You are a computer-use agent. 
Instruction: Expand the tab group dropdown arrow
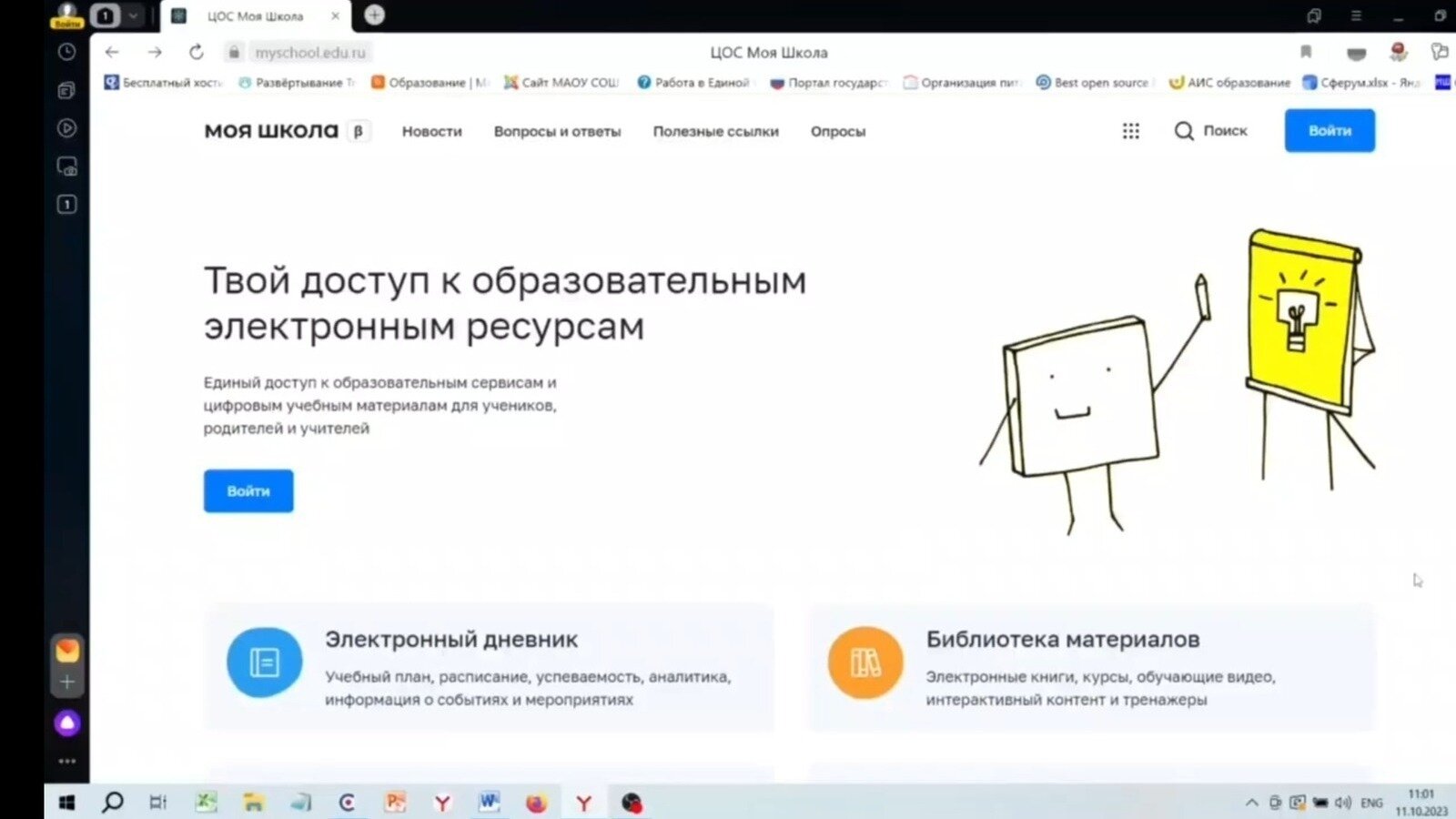tap(134, 15)
